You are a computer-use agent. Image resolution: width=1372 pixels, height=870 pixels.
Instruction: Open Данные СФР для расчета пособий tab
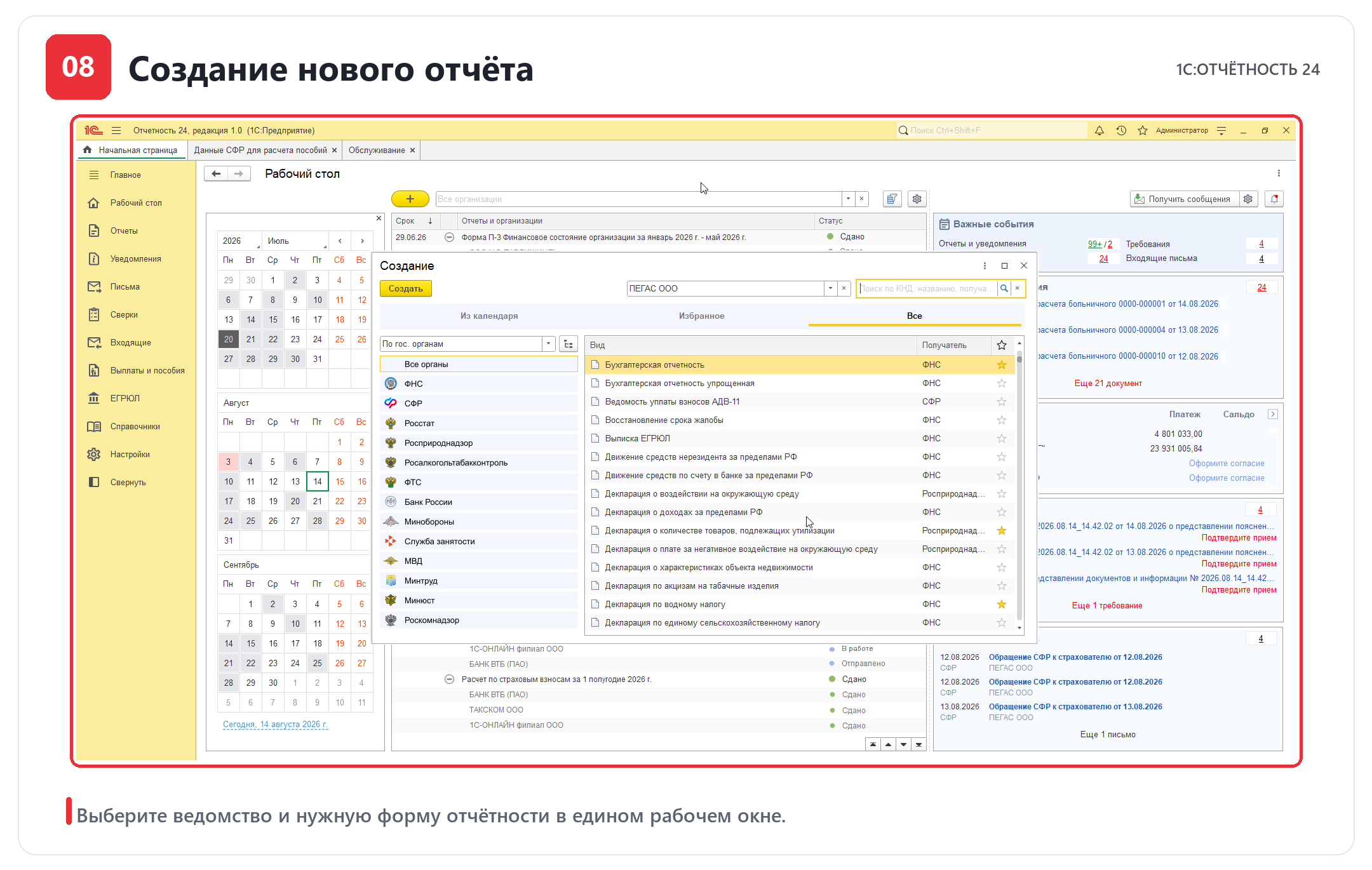tap(260, 151)
